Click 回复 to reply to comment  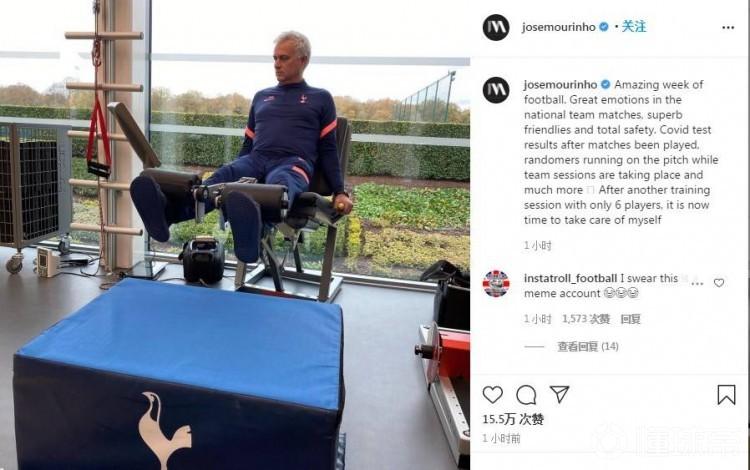(x=630, y=319)
